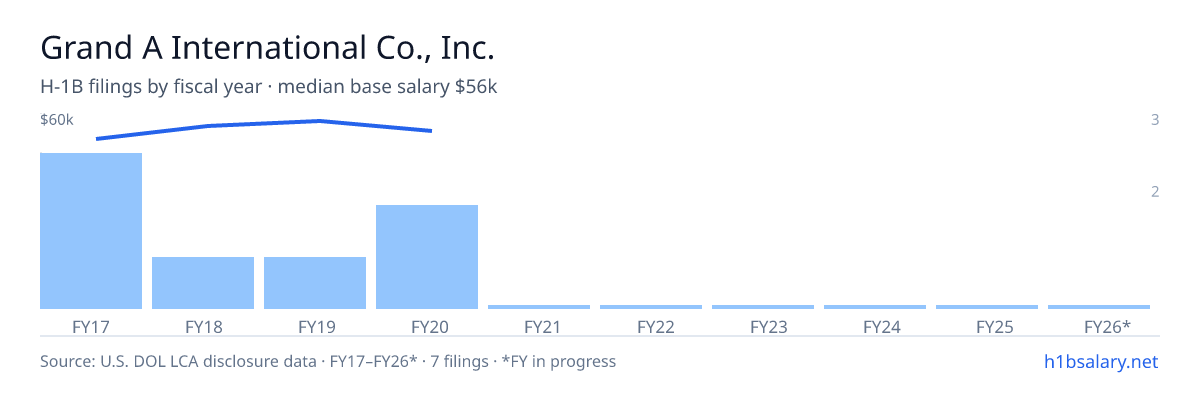Click the FY20 axis label
Viewport: 1200px width, 400px height.
pyautogui.click(x=427, y=326)
